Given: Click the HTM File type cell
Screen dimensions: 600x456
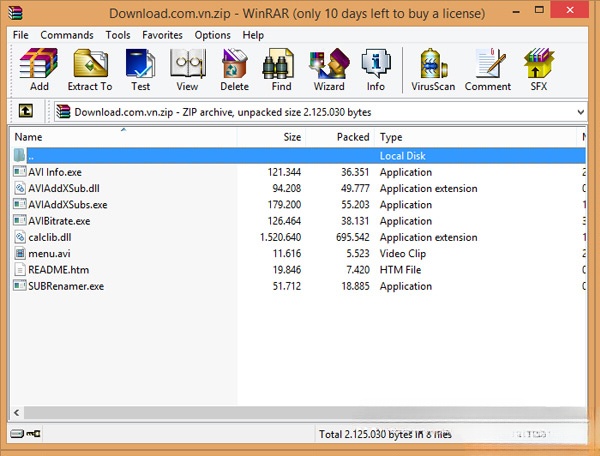Looking at the screenshot, I should [x=400, y=270].
